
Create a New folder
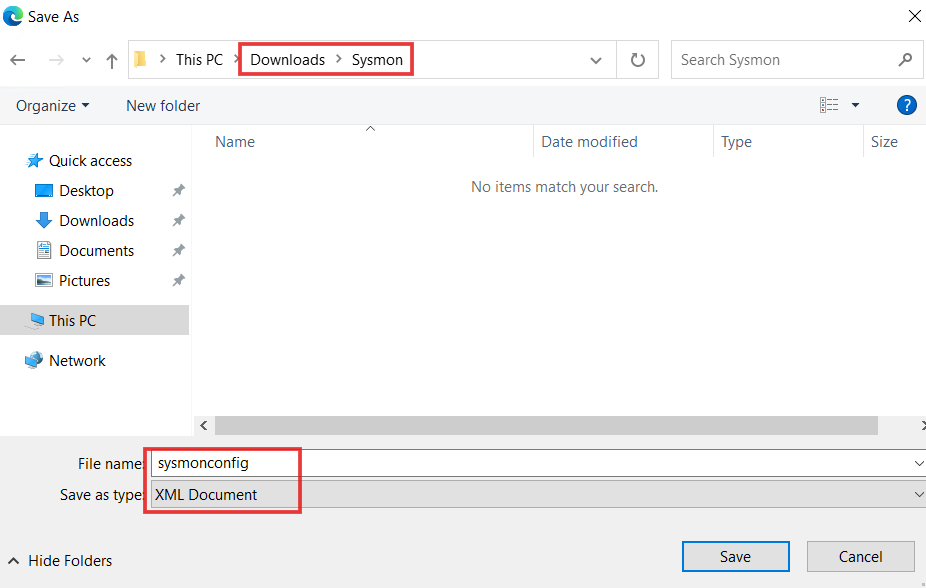[x=163, y=106]
